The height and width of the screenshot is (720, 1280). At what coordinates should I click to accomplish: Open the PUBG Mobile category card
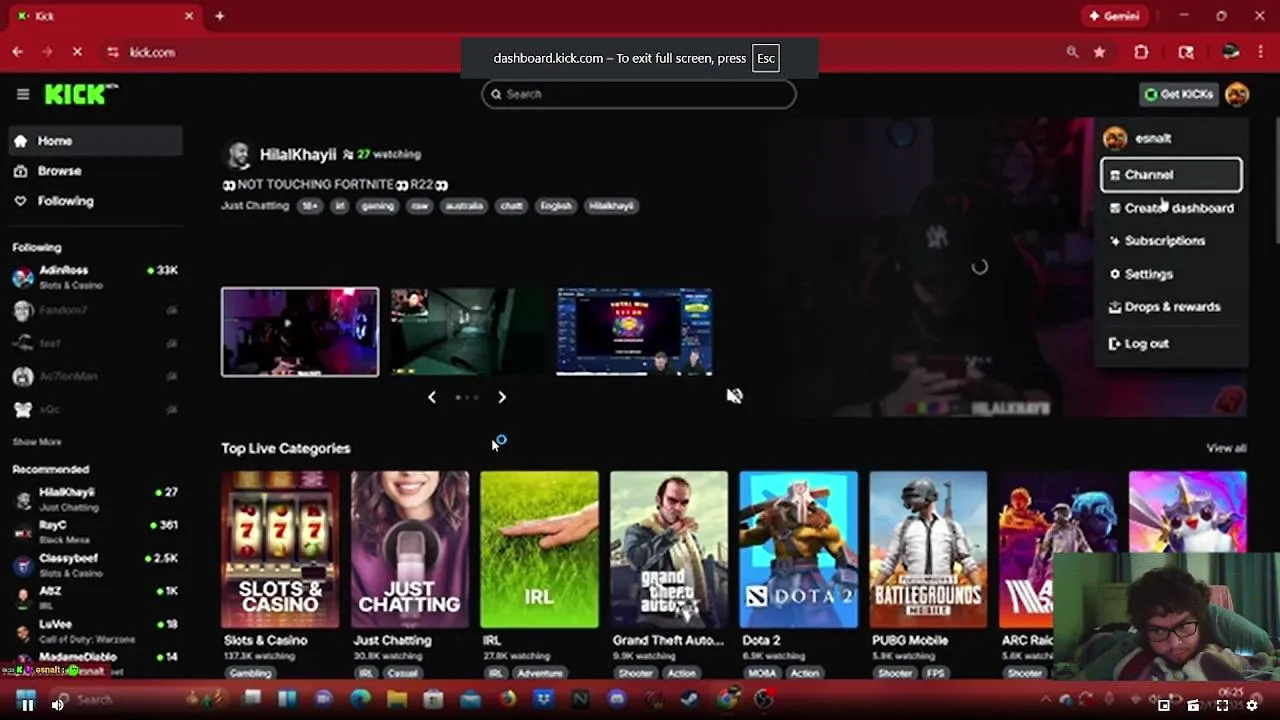(928, 550)
